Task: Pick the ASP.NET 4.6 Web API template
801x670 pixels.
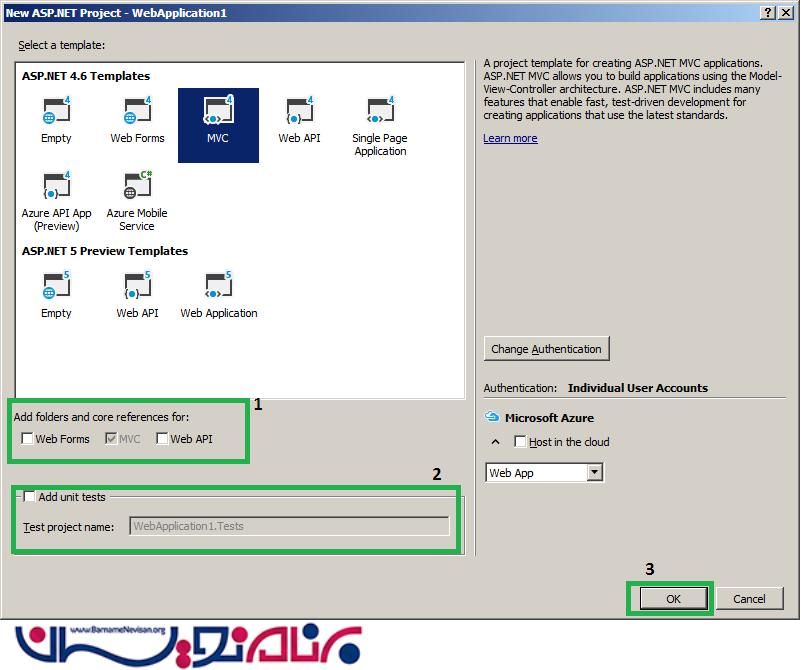Action: click(x=299, y=121)
